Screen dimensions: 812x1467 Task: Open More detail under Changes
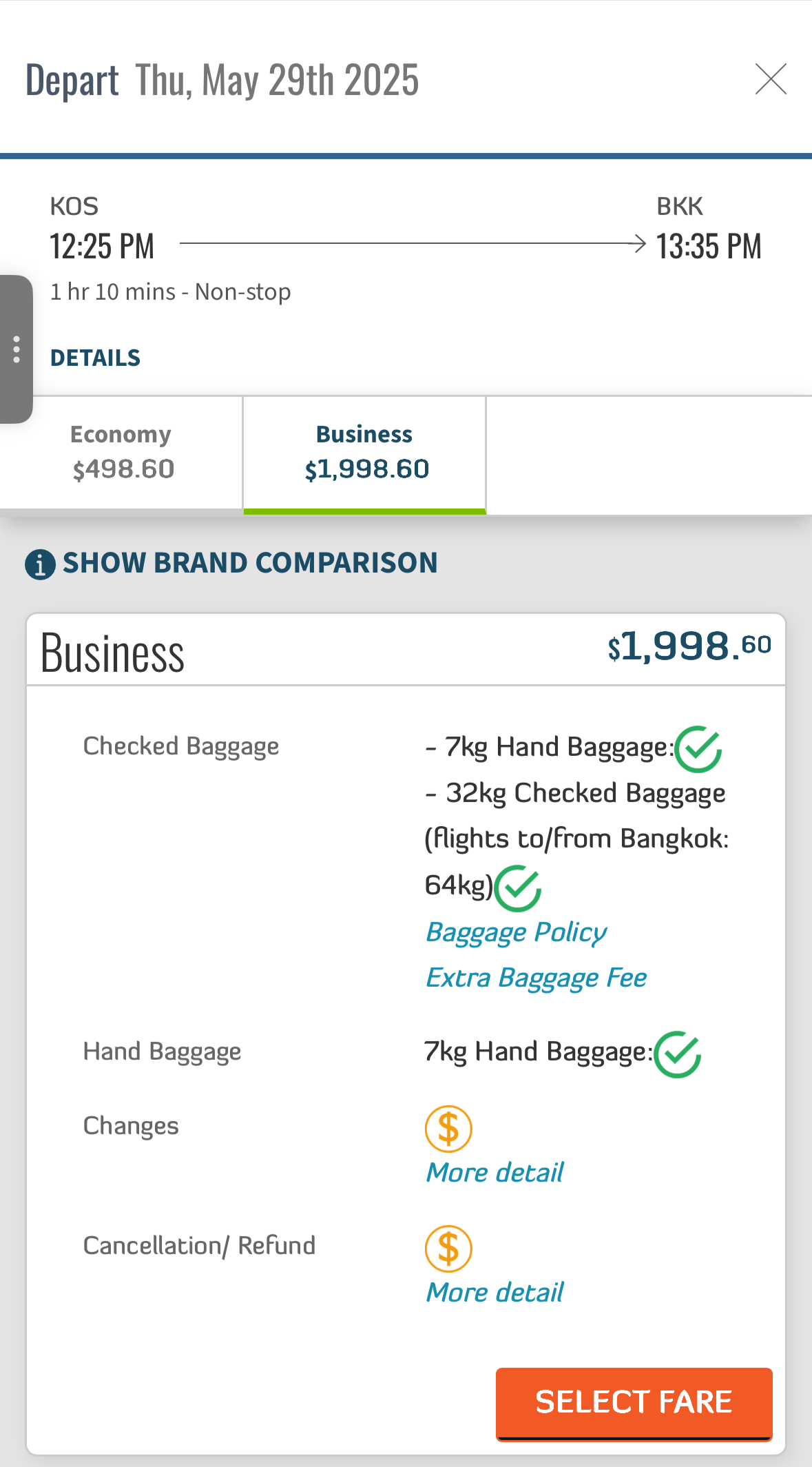tap(495, 1173)
